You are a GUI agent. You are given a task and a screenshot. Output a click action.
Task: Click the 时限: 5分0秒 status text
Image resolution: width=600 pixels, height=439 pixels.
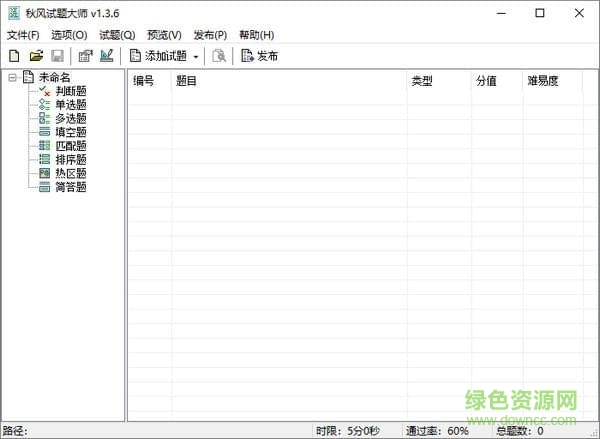coord(348,431)
